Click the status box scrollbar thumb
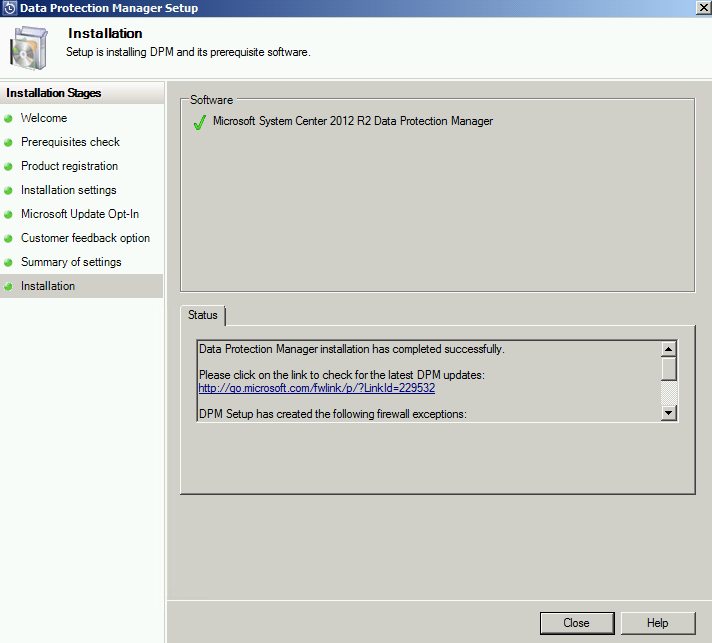712x643 pixels. (x=668, y=369)
